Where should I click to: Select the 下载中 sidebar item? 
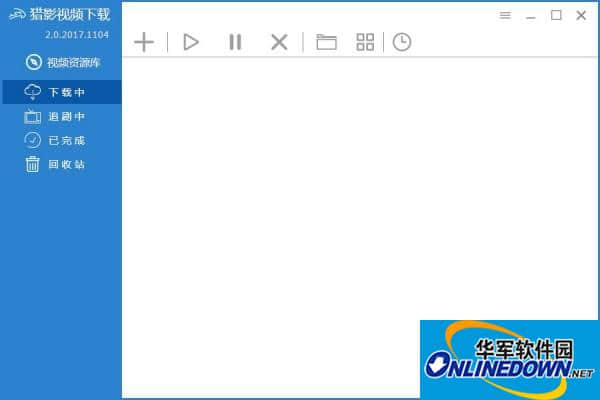pyautogui.click(x=62, y=92)
